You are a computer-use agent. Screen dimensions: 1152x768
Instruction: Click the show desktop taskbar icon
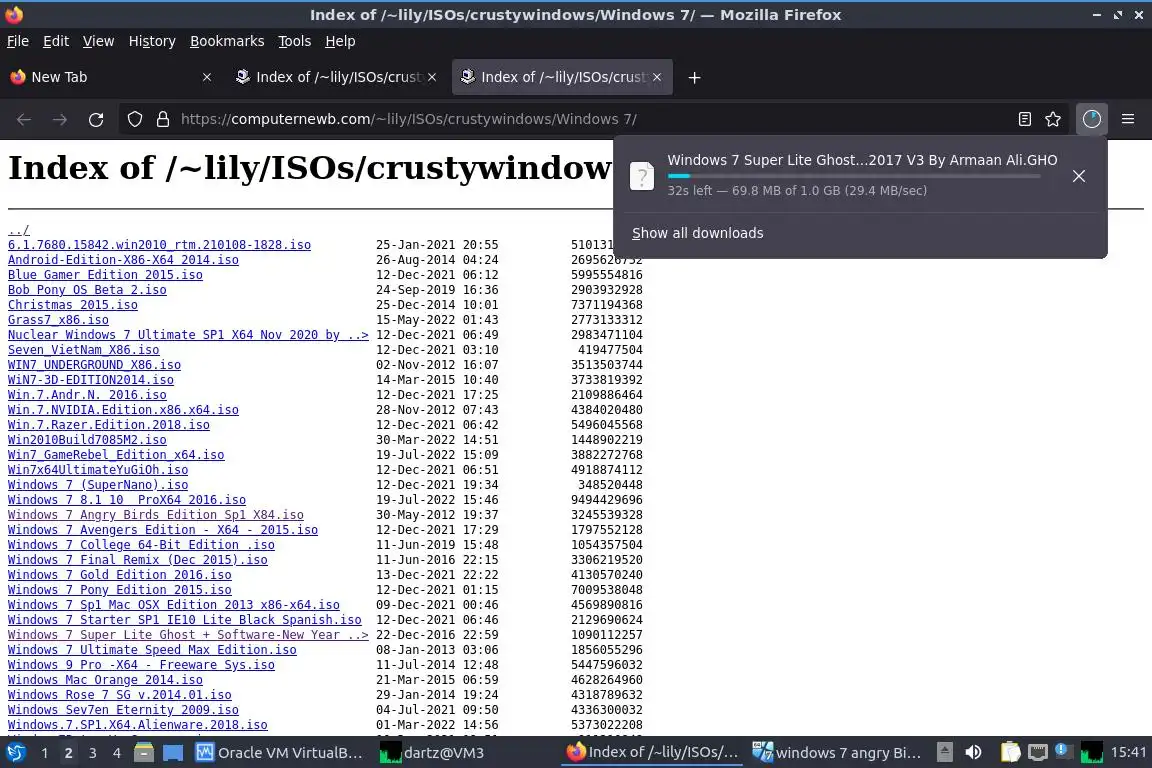click(x=173, y=753)
